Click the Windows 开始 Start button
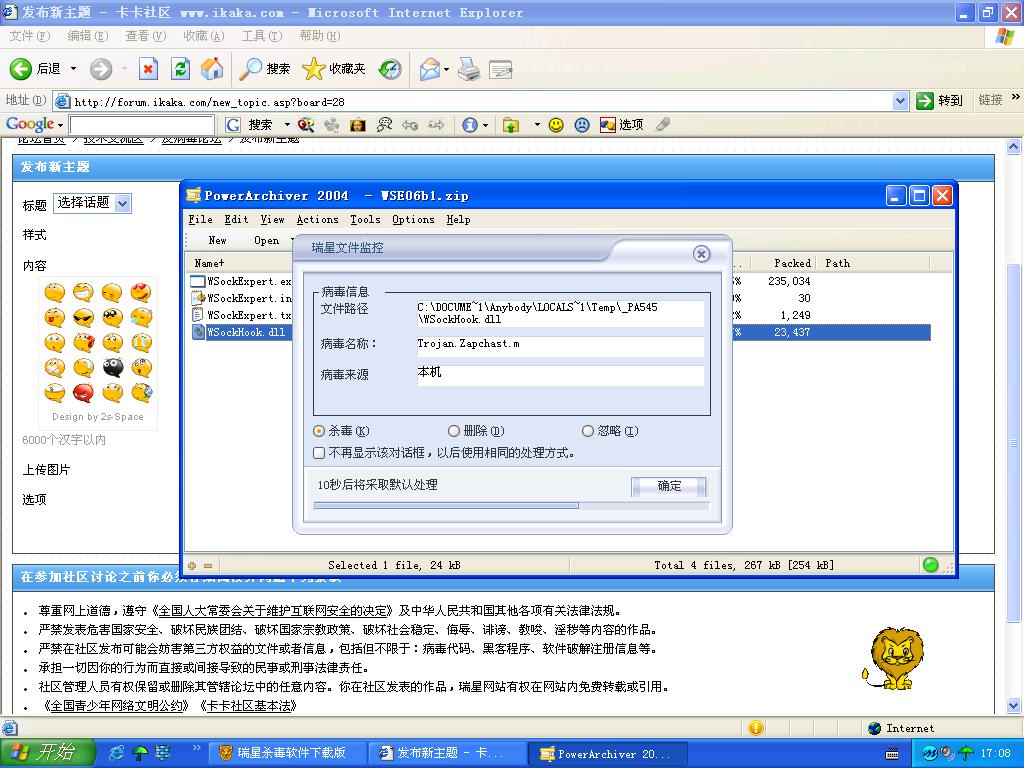The image size is (1024, 768). (x=47, y=753)
